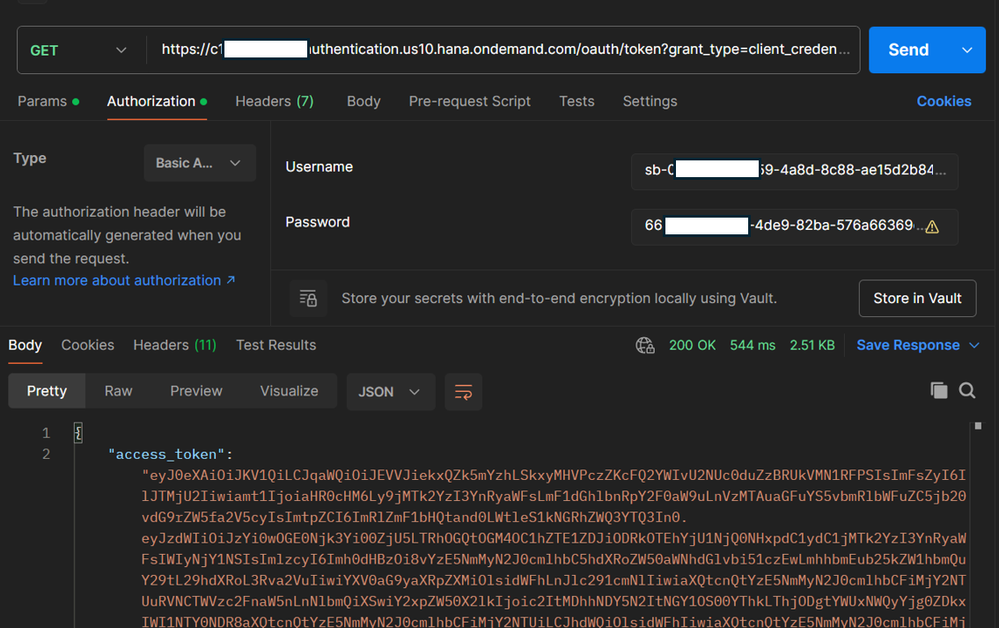
Task: Switch to the Tests tab
Action: click(577, 101)
